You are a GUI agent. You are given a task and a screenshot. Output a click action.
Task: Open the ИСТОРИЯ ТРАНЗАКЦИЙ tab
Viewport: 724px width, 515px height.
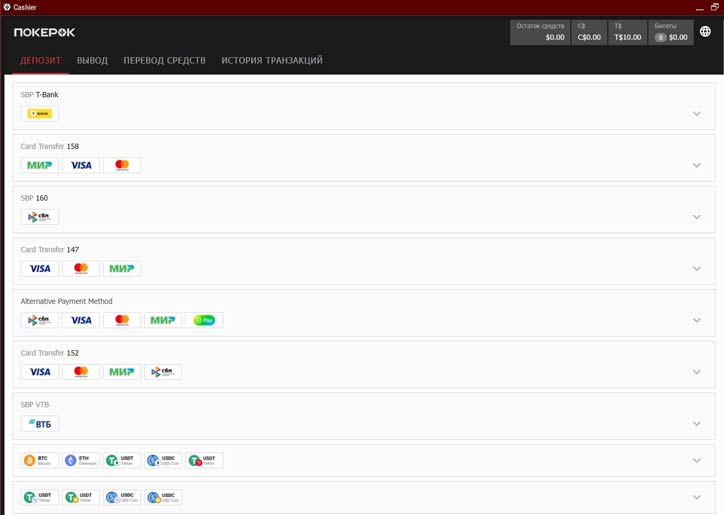point(271,61)
